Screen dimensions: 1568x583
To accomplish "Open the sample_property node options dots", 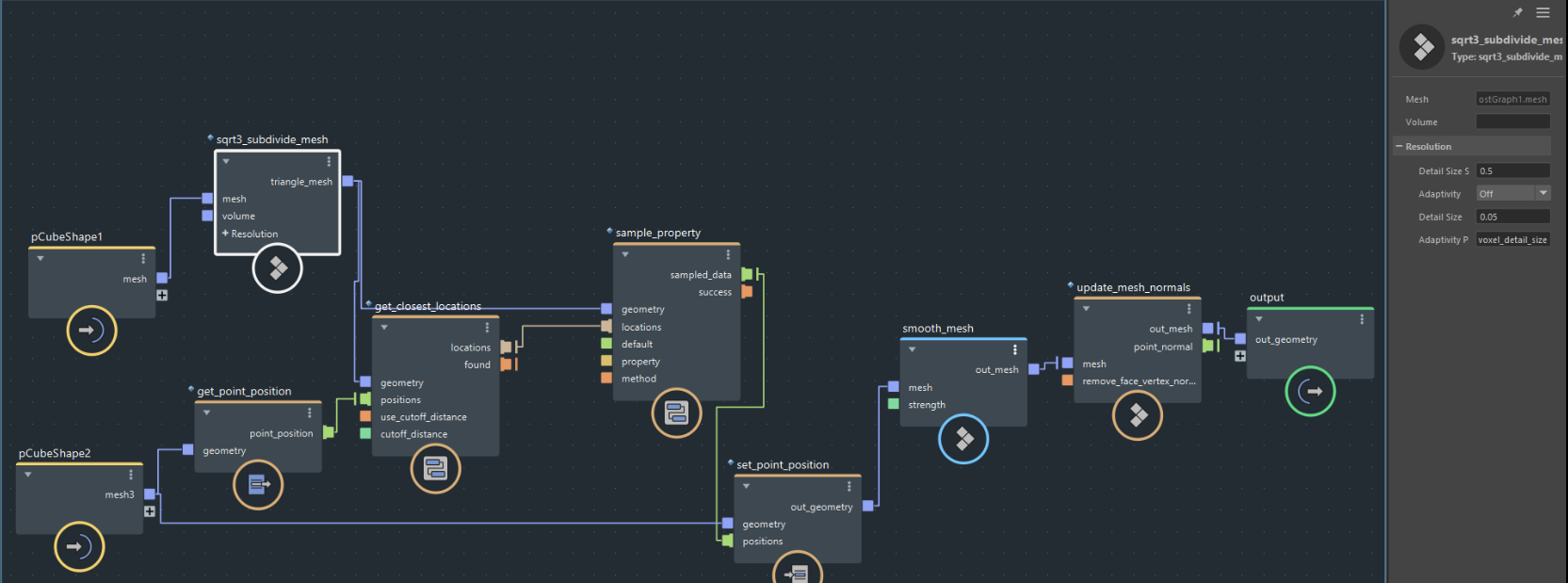I will point(728,255).
